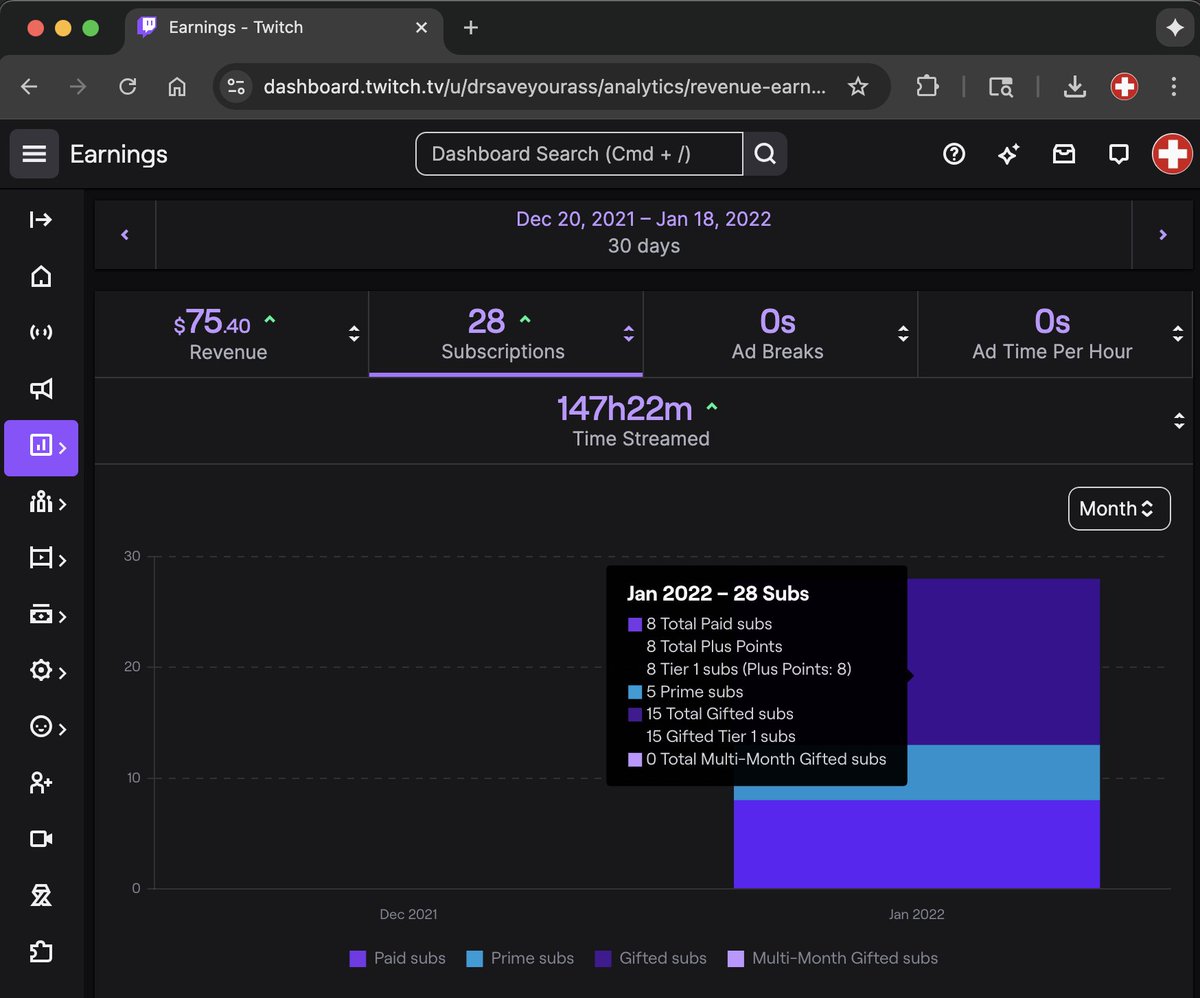Screen dimensions: 1200x998
Task: Reload the page
Action: [x=127, y=87]
